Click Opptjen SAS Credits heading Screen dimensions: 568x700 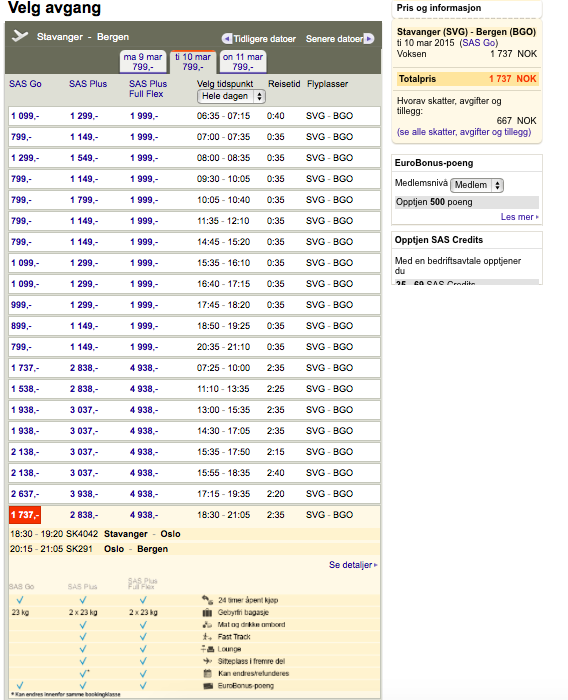pyautogui.click(x=439, y=240)
